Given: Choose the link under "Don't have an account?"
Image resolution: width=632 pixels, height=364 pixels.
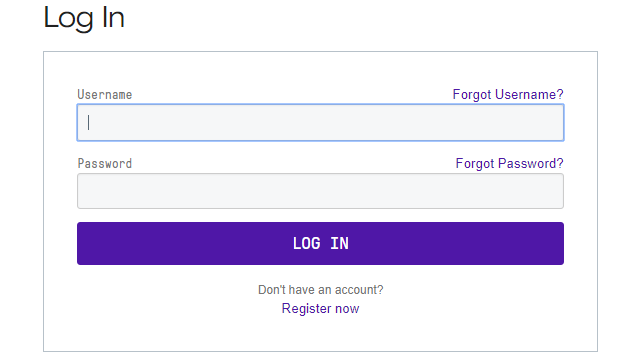Looking at the screenshot, I should click(320, 308).
